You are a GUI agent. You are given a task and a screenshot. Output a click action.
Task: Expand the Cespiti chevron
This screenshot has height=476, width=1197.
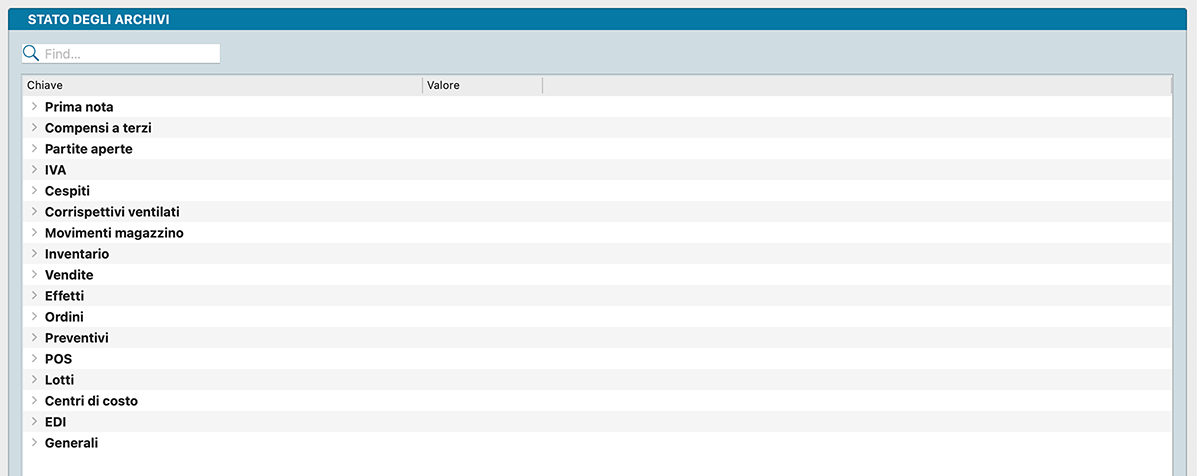click(x=34, y=191)
